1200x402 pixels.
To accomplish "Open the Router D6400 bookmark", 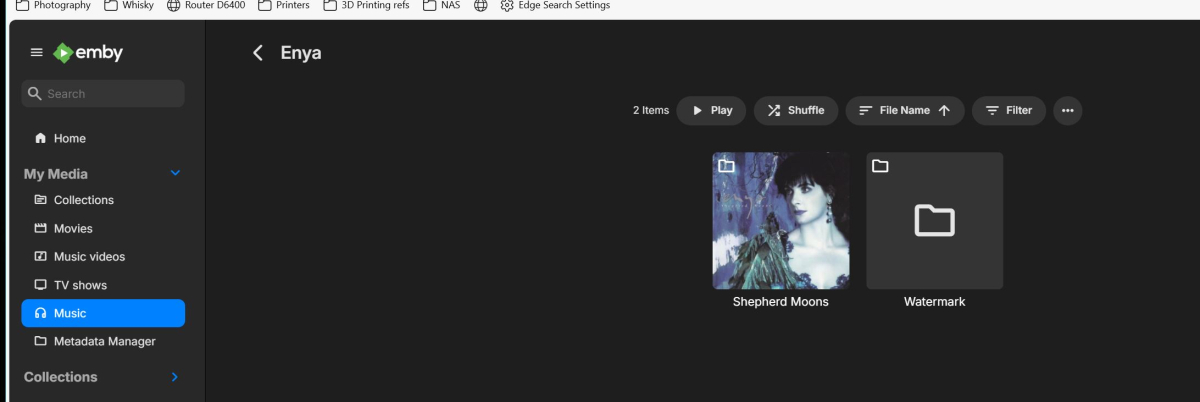I will pyautogui.click(x=206, y=5).
